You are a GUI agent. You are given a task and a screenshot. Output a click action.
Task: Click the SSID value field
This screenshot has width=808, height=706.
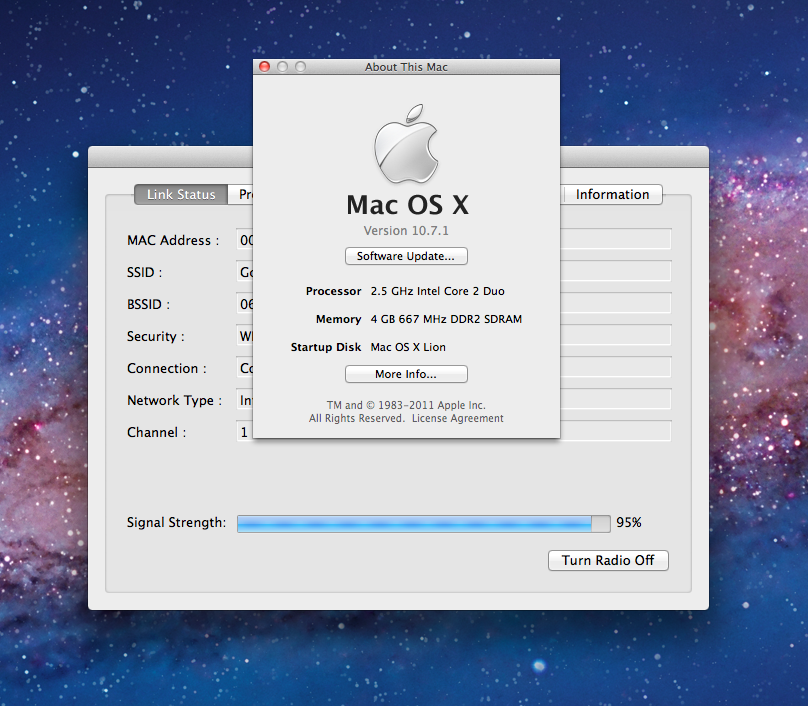(244, 272)
